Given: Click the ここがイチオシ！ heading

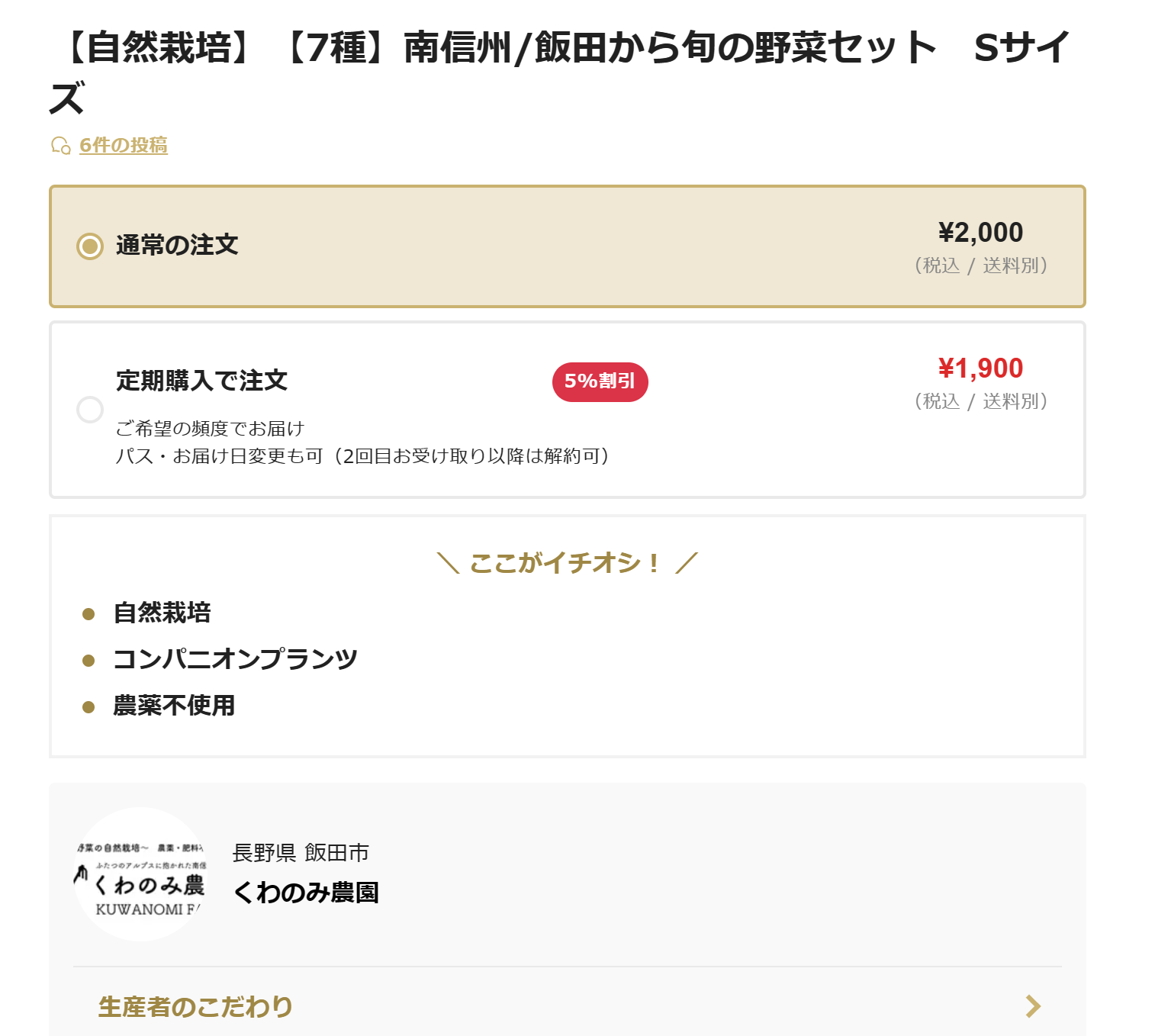Looking at the screenshot, I should coord(565,563).
